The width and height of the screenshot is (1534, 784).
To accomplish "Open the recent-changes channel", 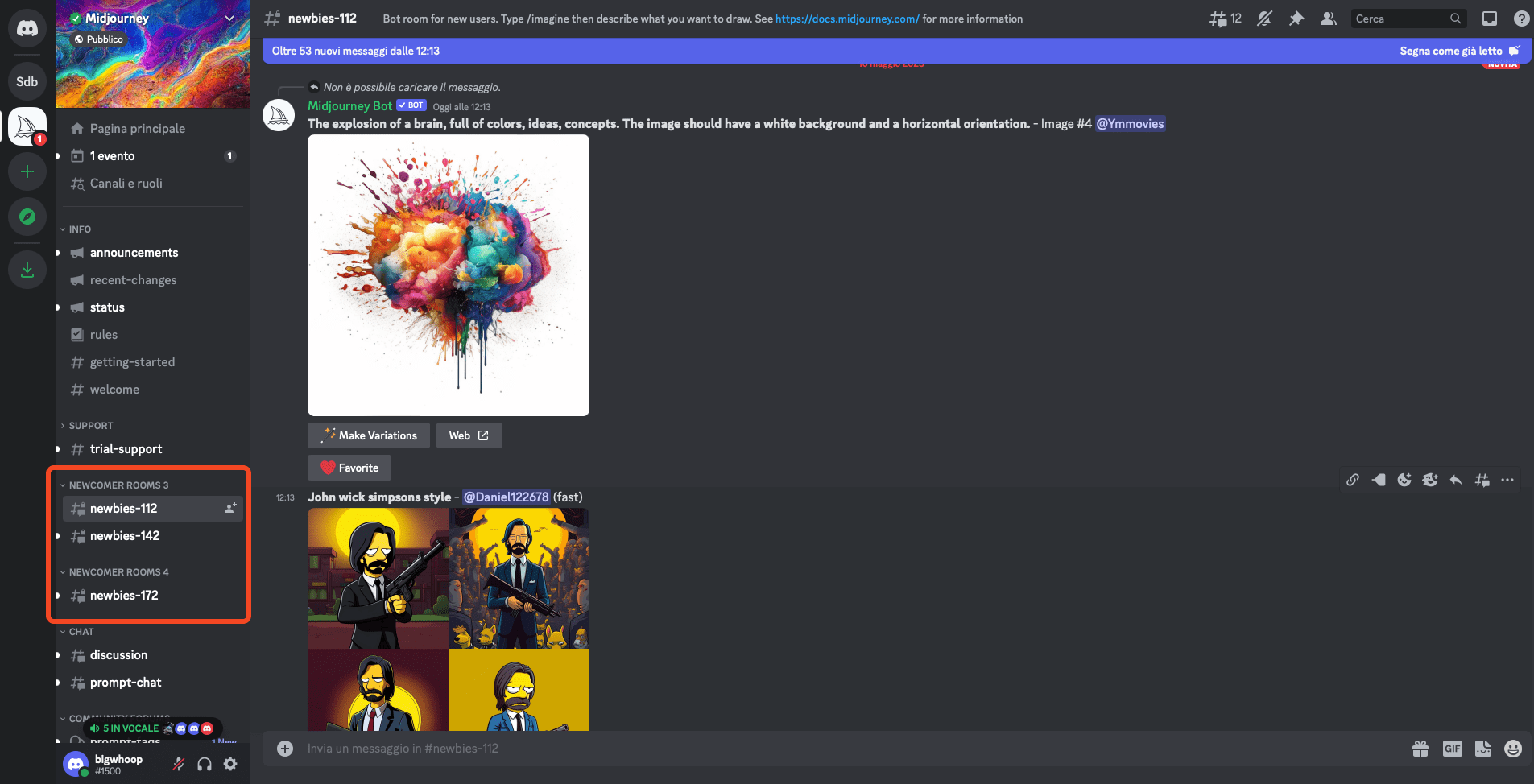I will coord(152,280).
